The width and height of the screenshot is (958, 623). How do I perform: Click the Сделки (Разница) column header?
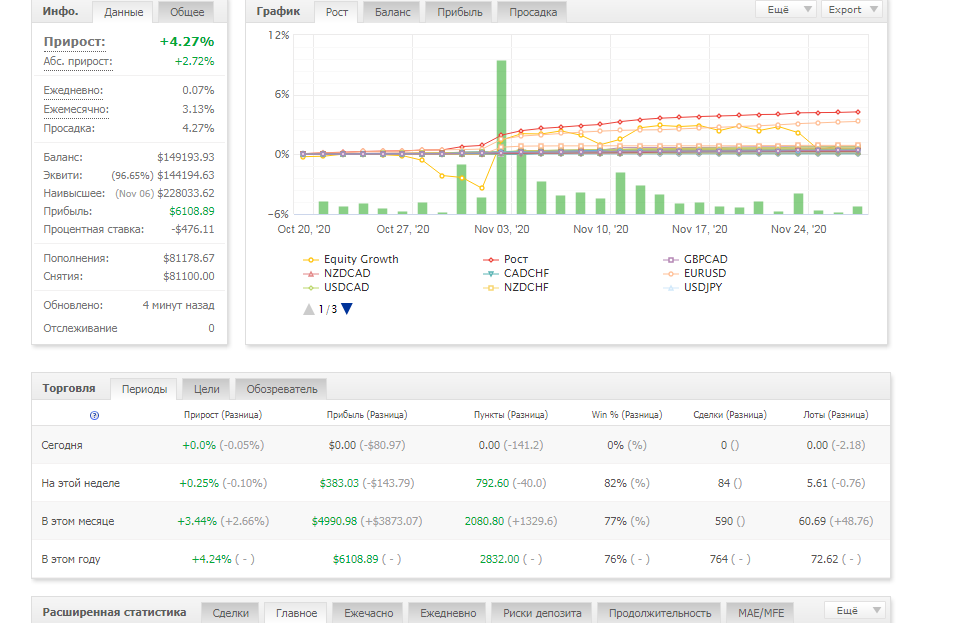729,415
